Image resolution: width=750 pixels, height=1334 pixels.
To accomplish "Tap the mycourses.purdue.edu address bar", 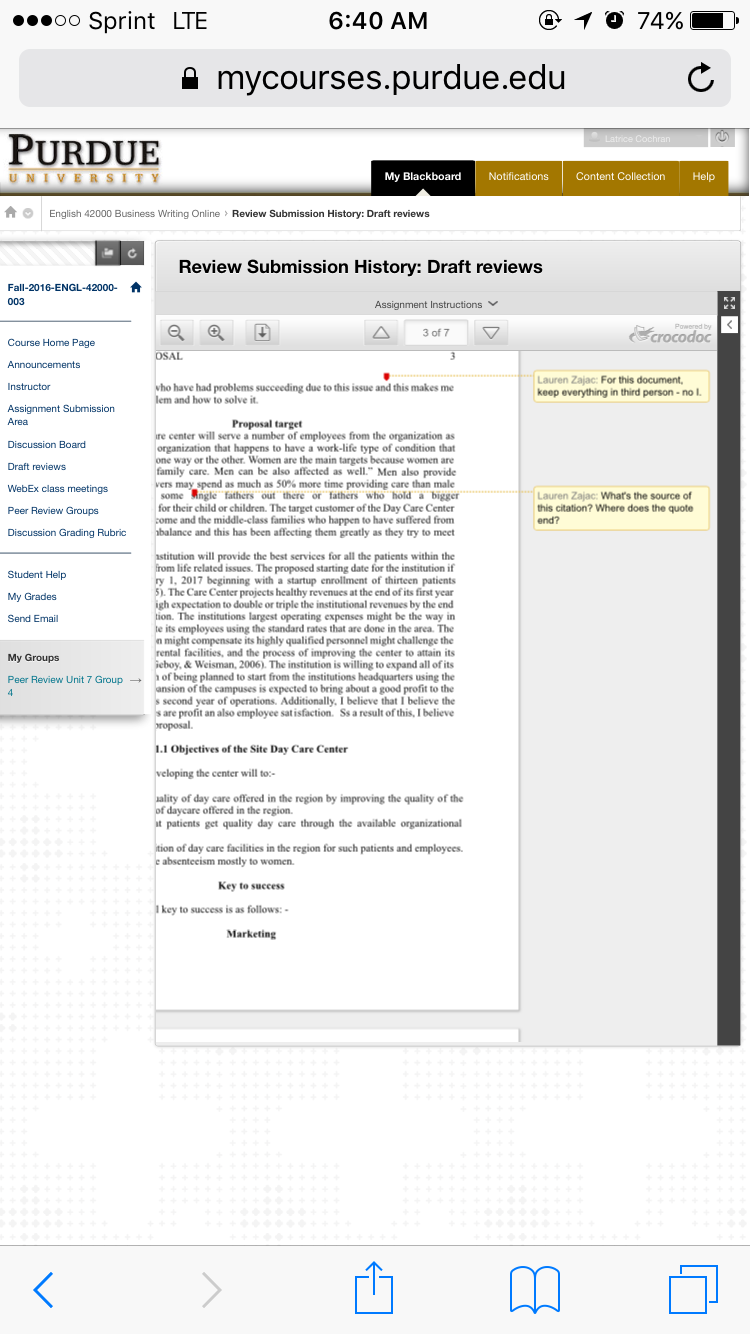I will click(x=375, y=78).
